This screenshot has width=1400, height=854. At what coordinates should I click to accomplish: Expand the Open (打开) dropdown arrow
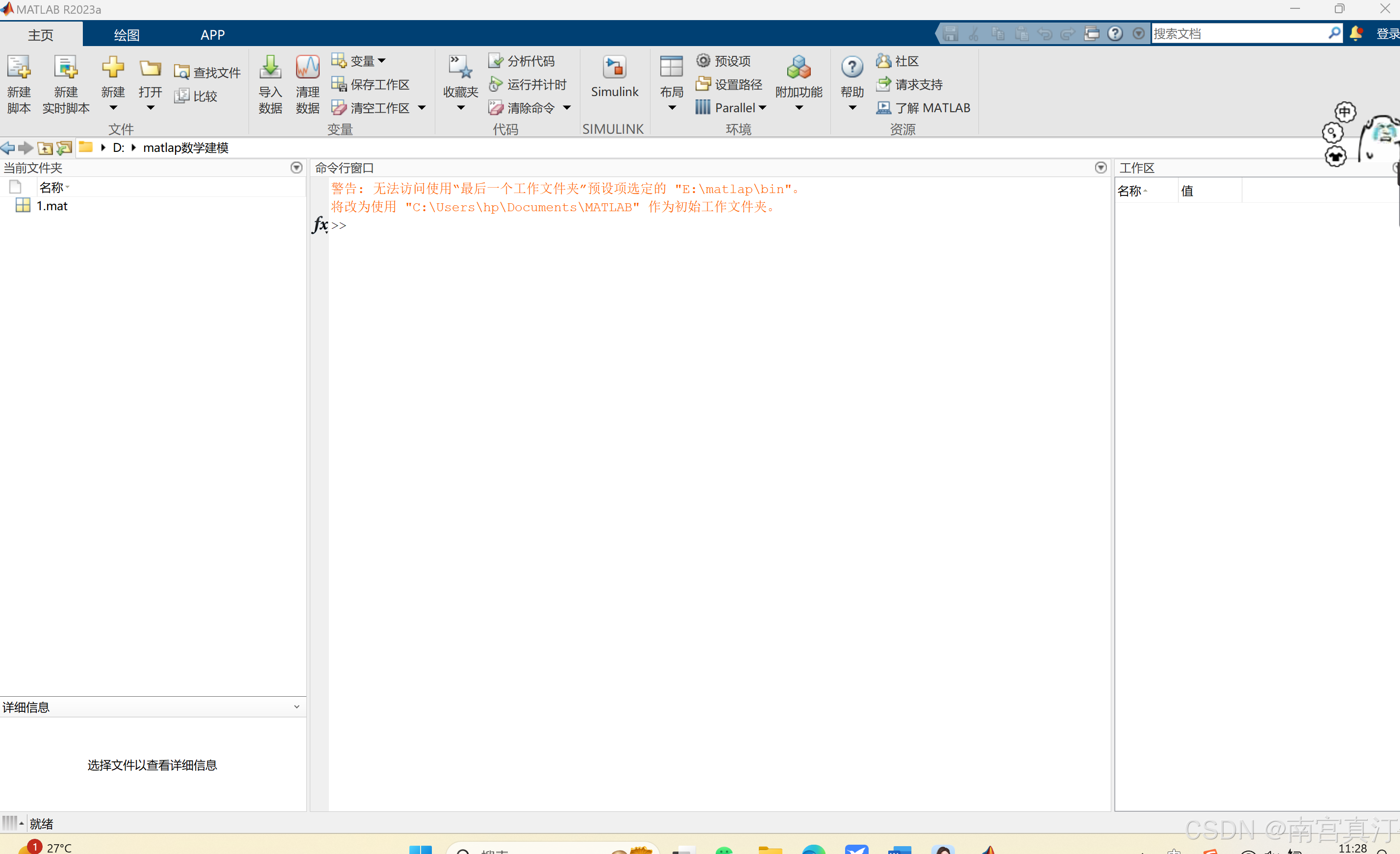click(x=150, y=108)
